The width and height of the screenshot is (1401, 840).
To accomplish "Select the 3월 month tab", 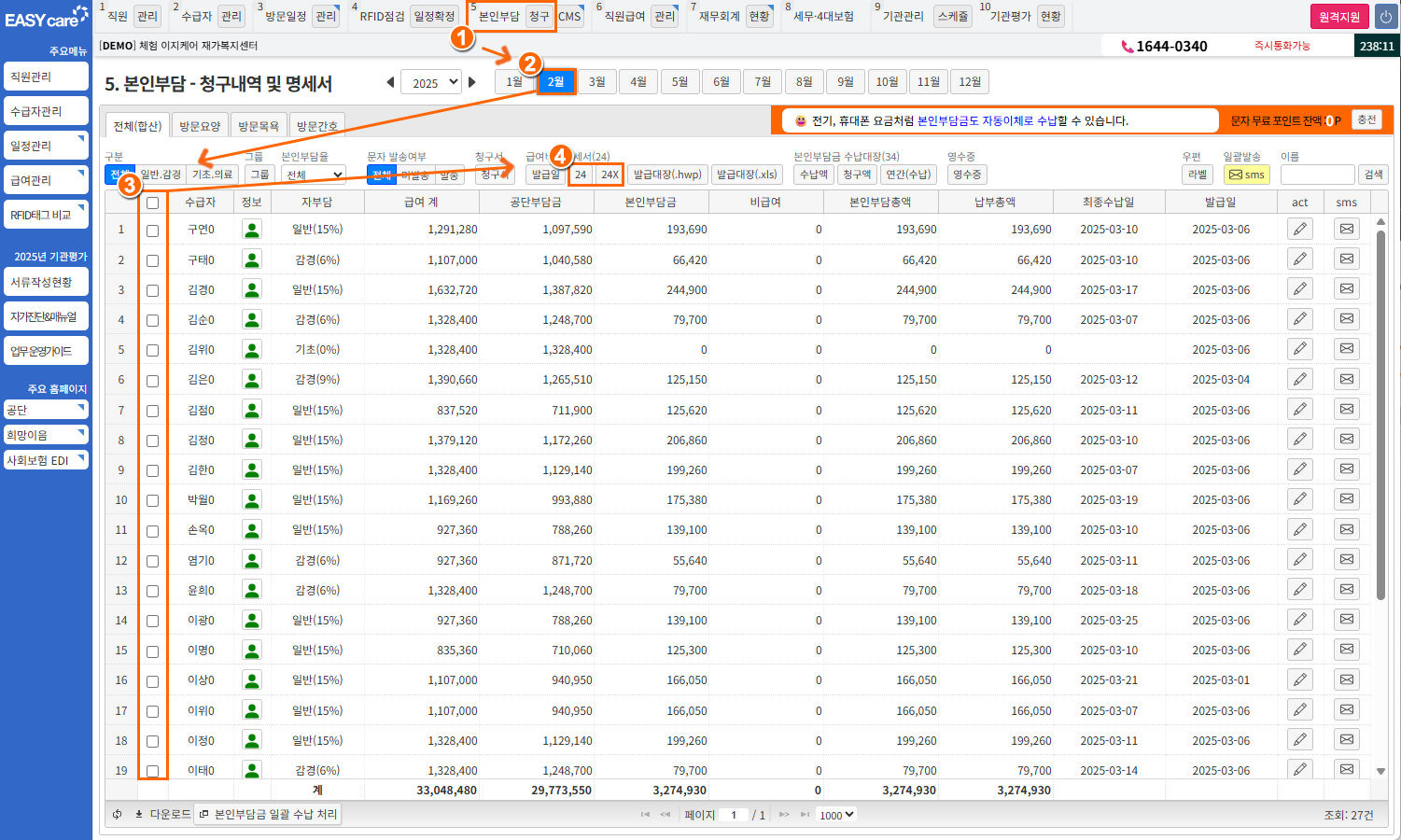I will coord(596,82).
